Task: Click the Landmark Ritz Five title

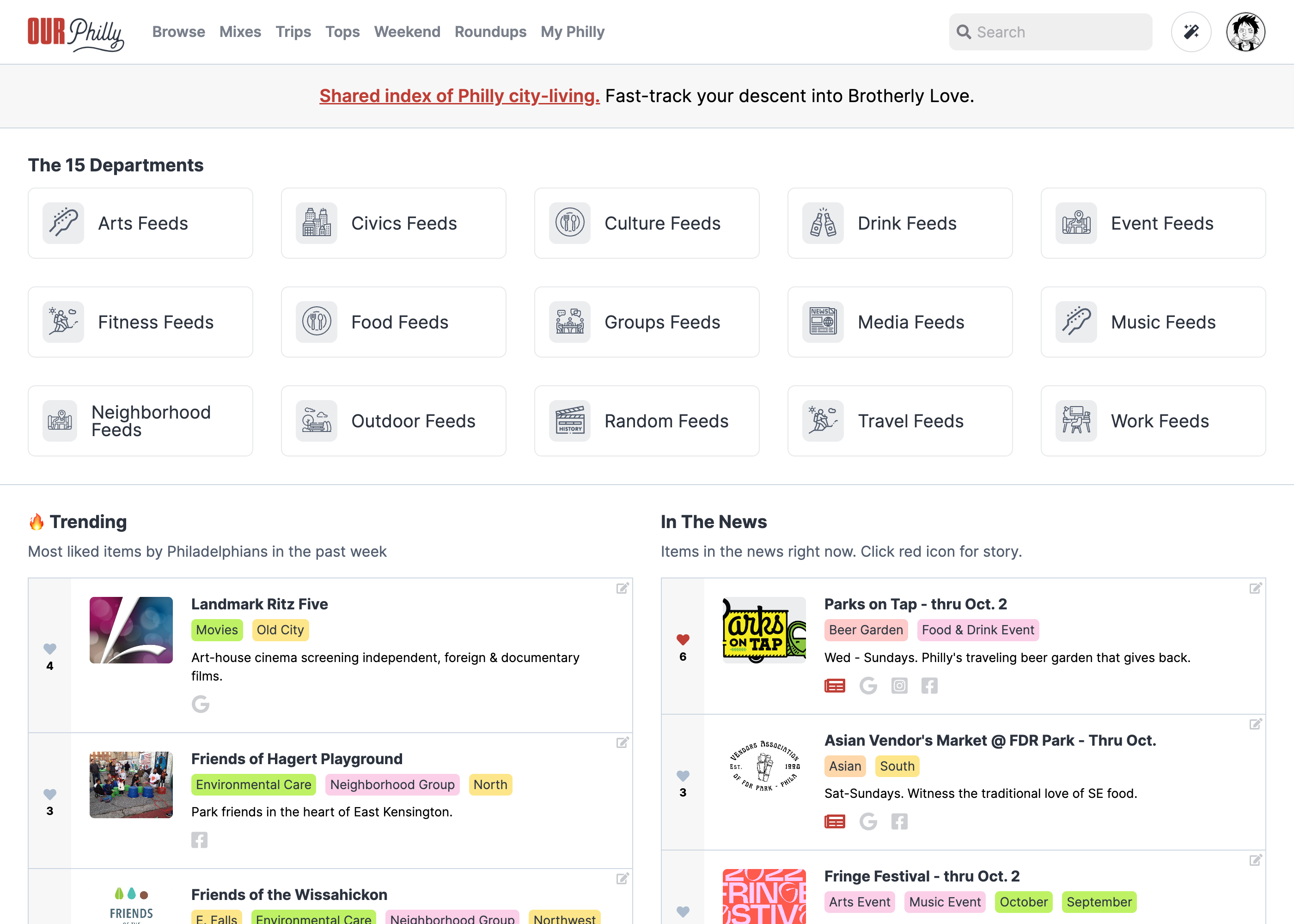Action: (259, 604)
